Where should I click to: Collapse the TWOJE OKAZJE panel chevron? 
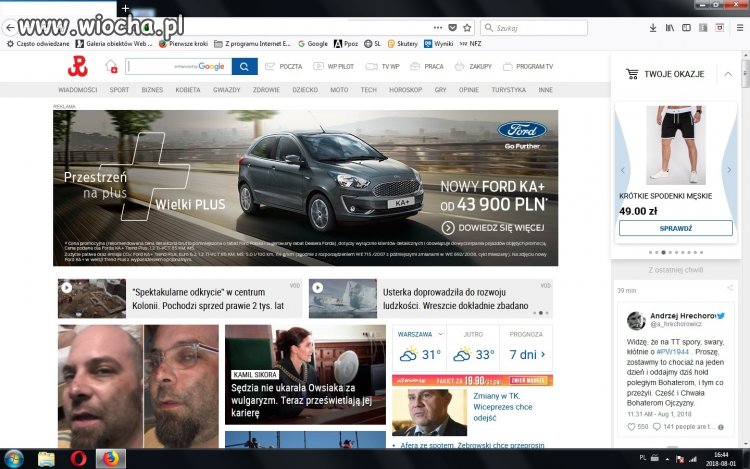click(x=728, y=74)
